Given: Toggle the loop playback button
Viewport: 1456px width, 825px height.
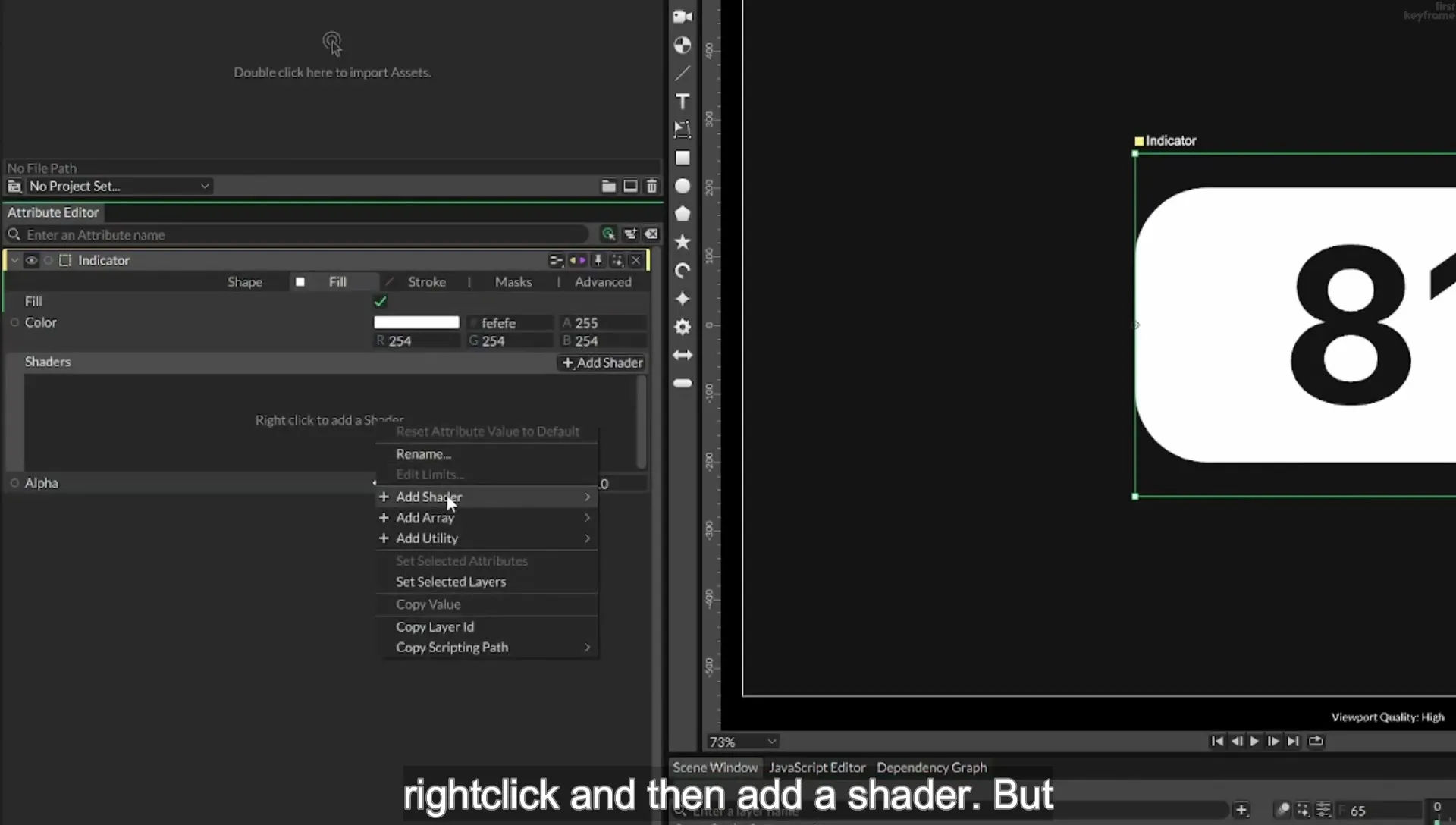Looking at the screenshot, I should pyautogui.click(x=1316, y=741).
